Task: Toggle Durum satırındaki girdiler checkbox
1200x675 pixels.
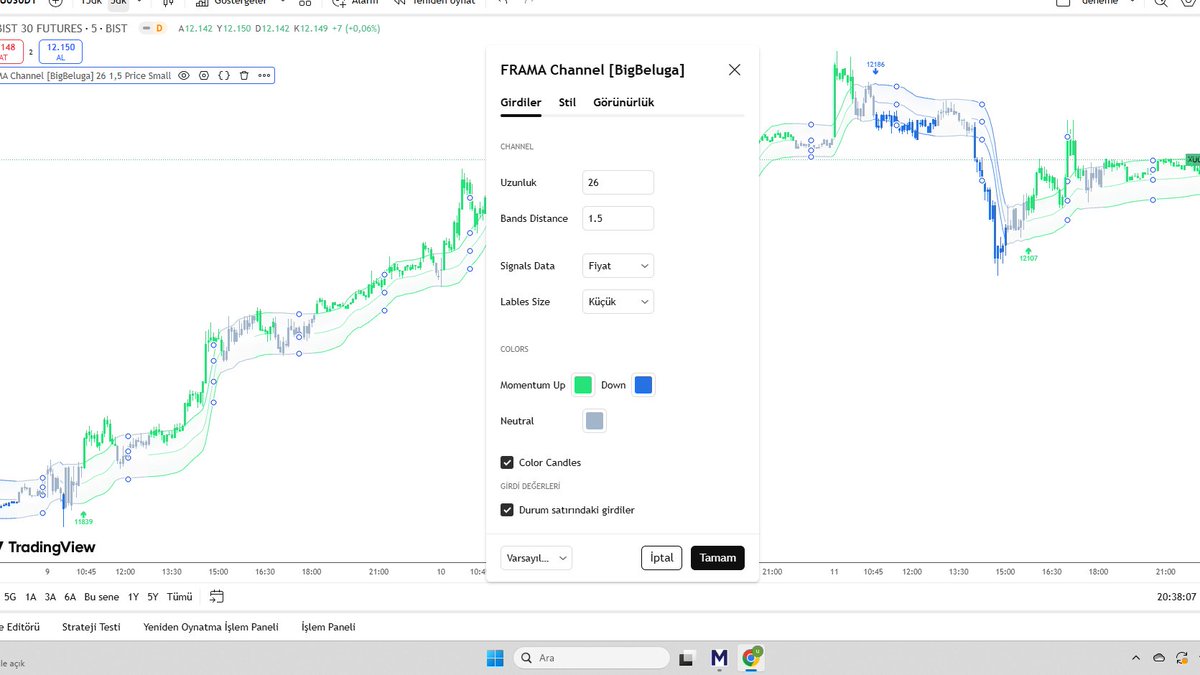Action: click(x=507, y=510)
